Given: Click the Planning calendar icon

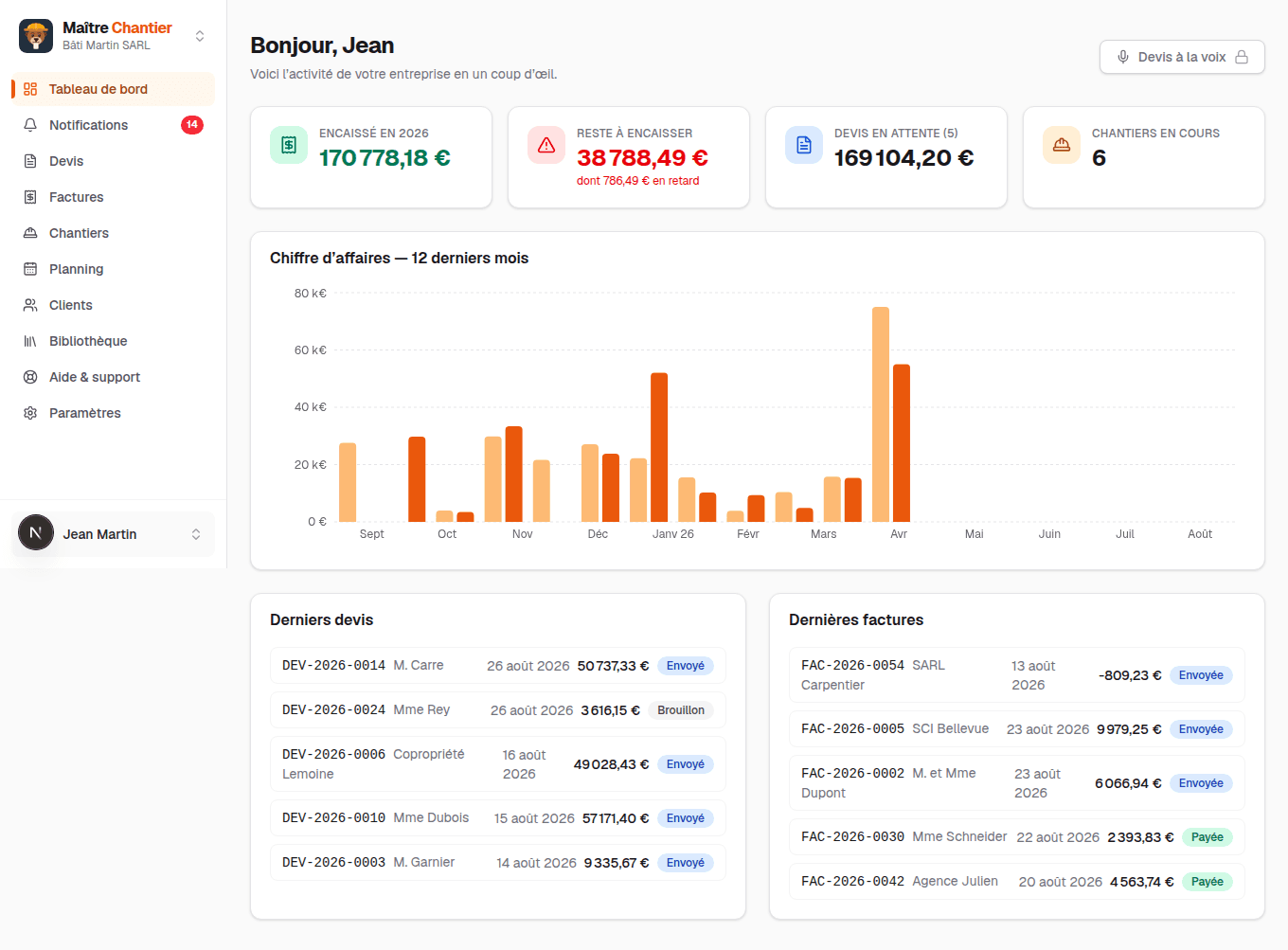Looking at the screenshot, I should (30, 269).
